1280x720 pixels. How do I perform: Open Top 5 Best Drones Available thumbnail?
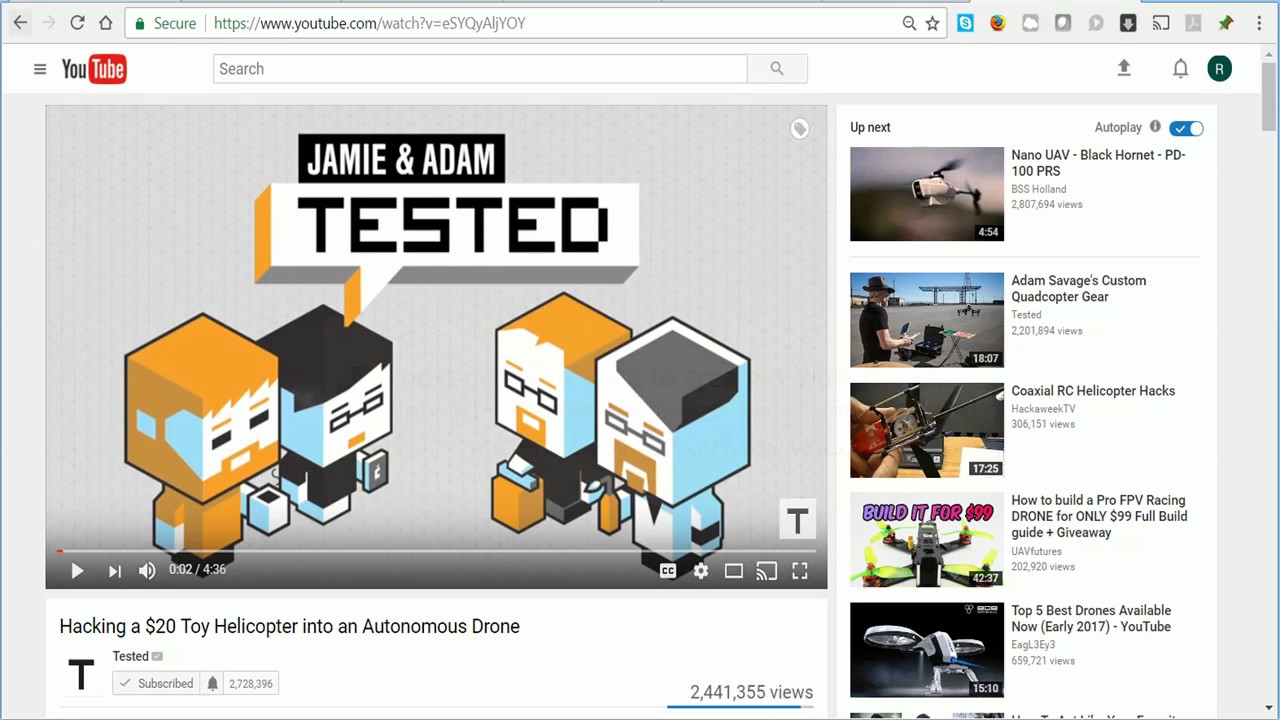(927, 650)
